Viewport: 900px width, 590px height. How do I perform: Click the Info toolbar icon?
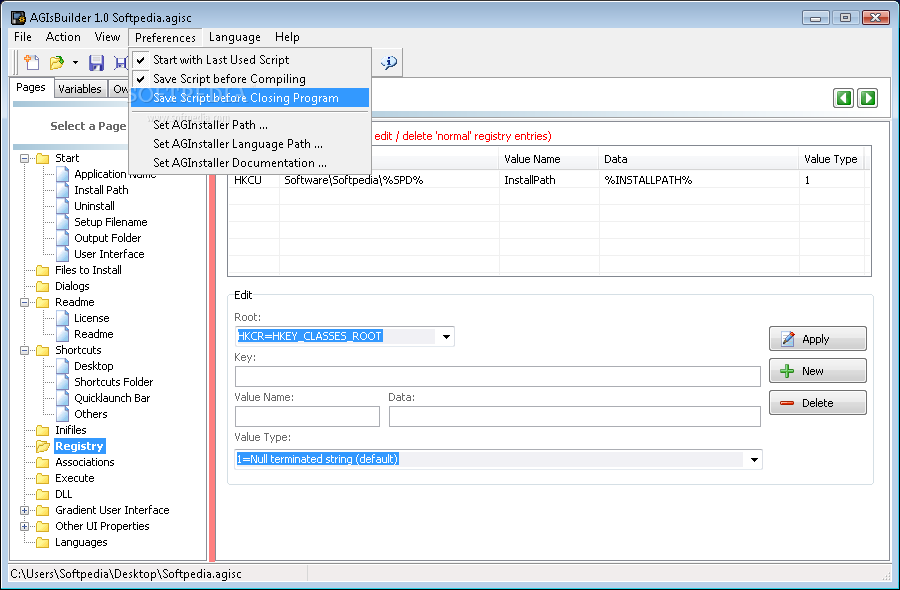(389, 62)
